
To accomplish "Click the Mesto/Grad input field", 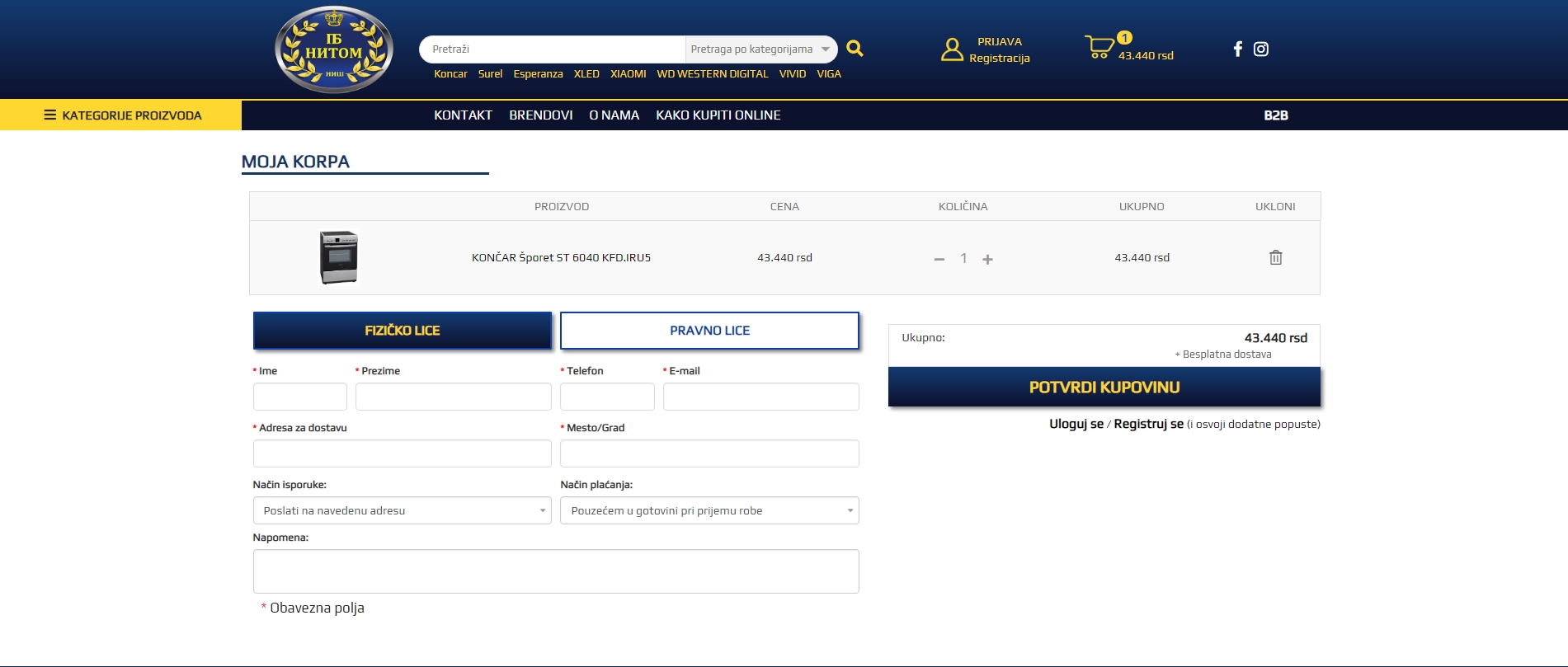I will pyautogui.click(x=709, y=453).
